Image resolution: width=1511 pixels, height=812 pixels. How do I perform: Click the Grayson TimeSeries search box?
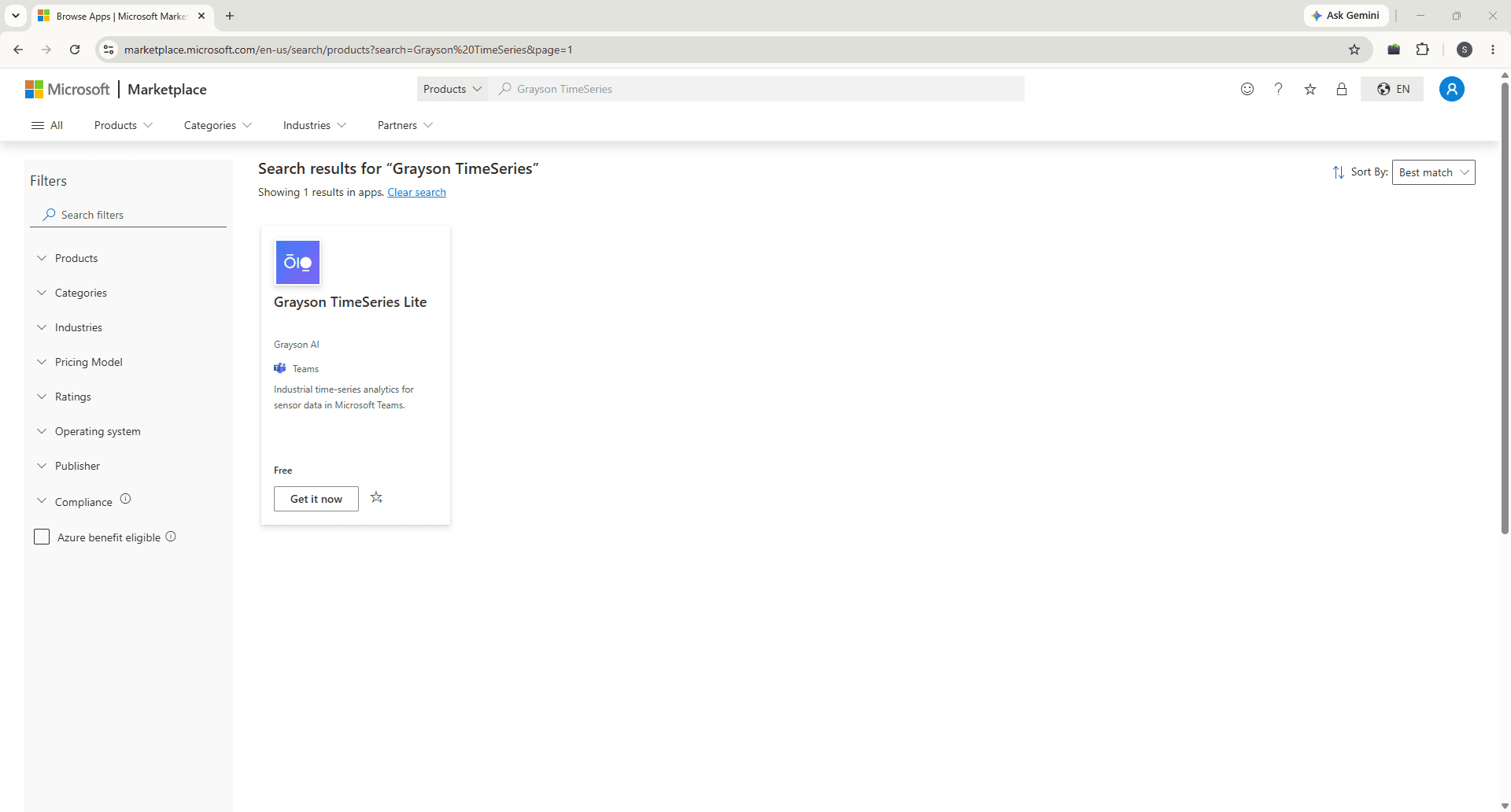point(756,89)
